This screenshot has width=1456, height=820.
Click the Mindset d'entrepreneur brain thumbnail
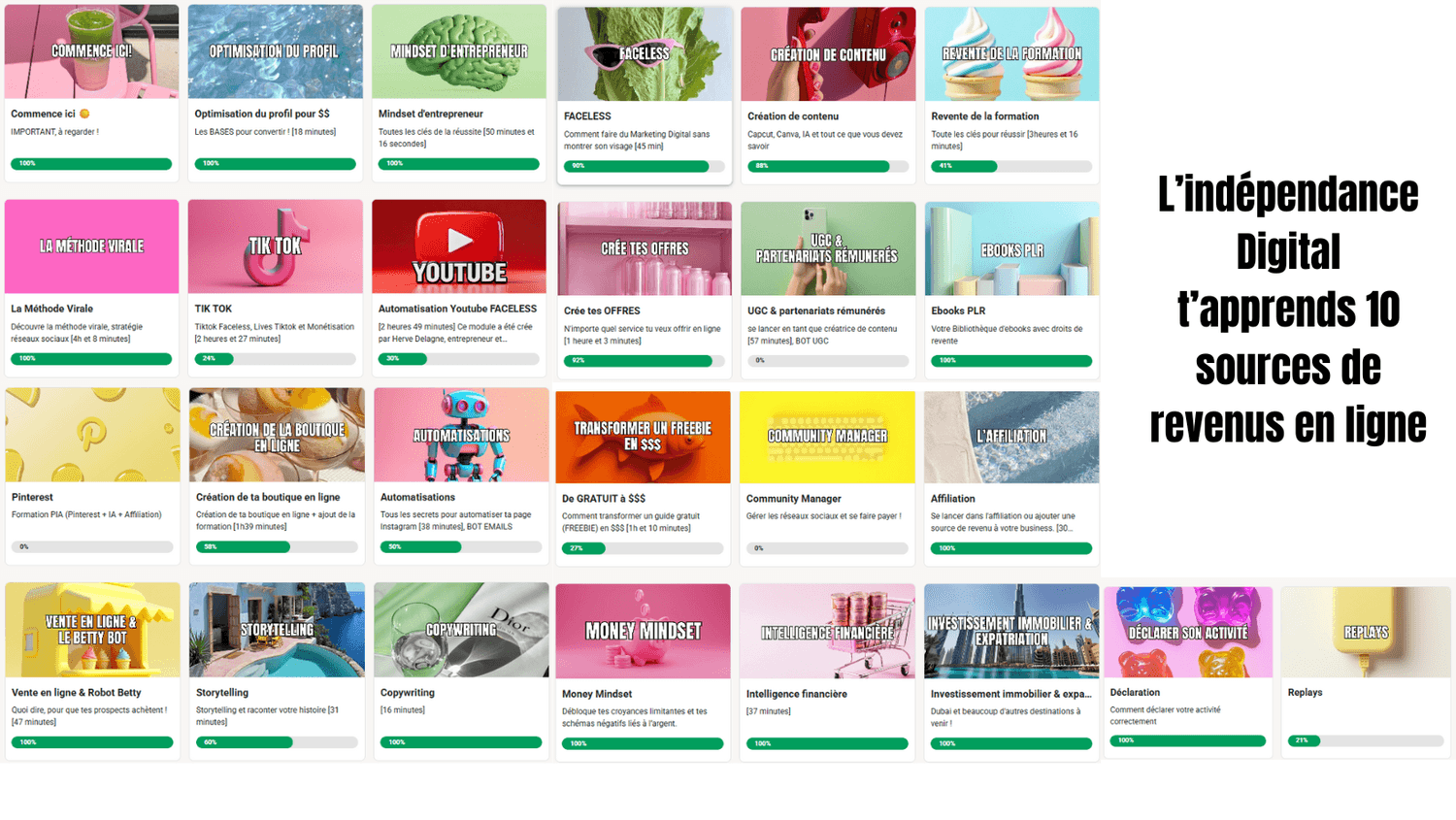pos(459,51)
